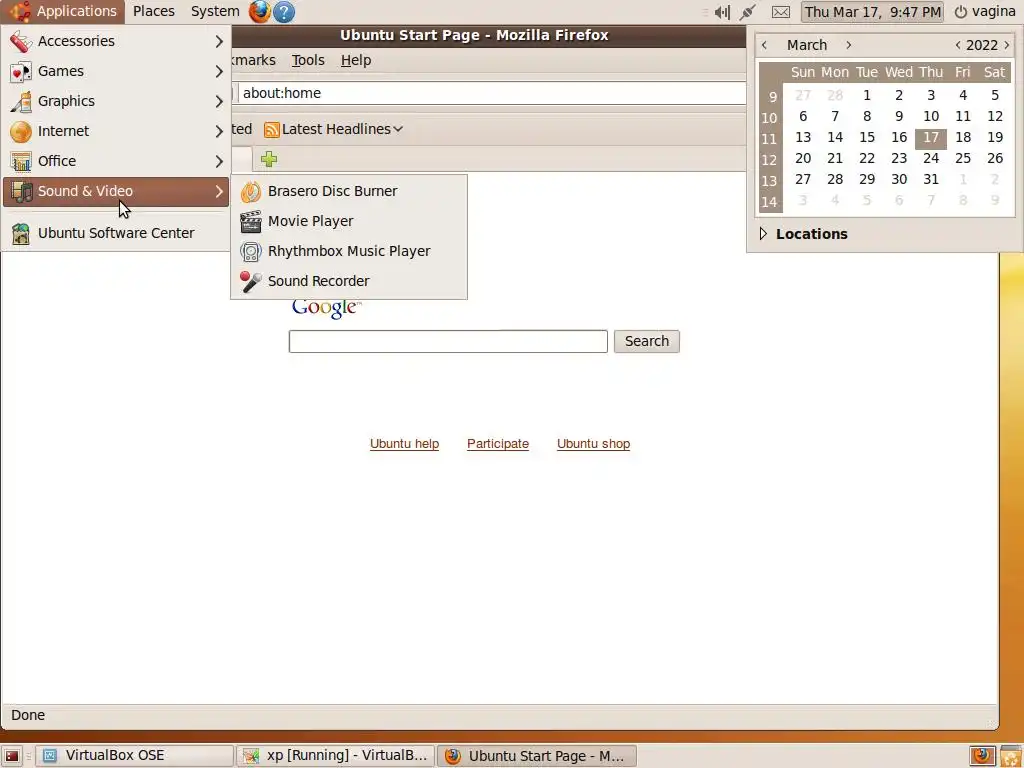Click the Games cards icon
Viewport: 1024px width, 768px height.
click(x=21, y=71)
